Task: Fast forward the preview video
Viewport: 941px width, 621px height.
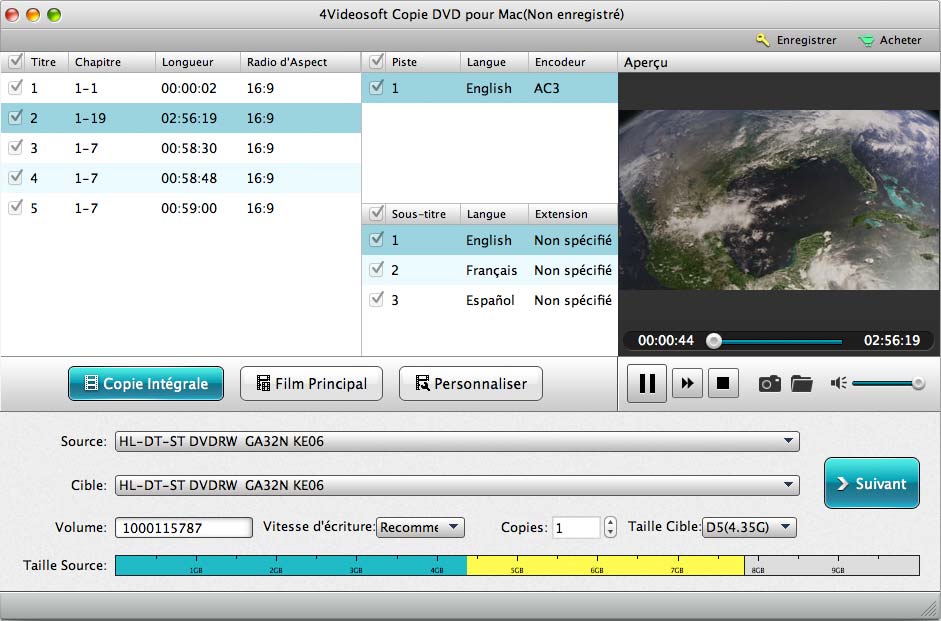Action: [x=687, y=384]
